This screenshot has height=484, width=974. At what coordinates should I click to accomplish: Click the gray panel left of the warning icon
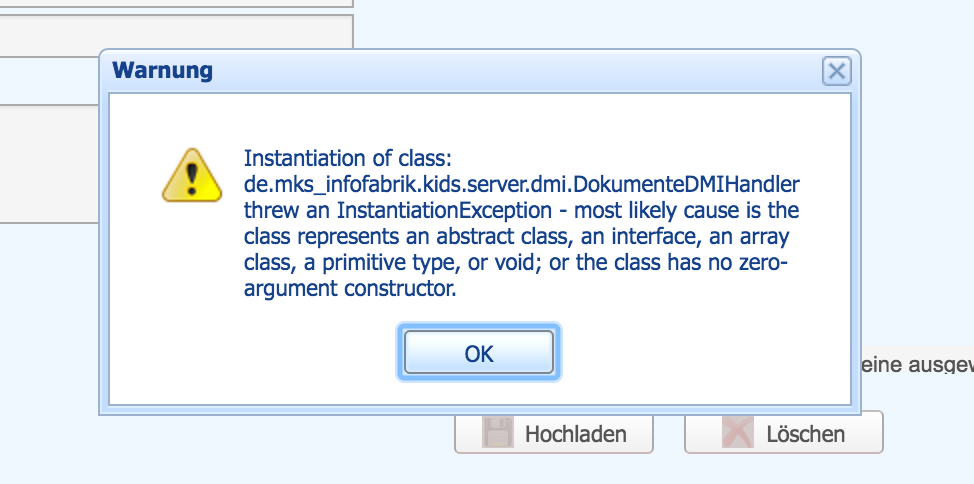click(50, 165)
